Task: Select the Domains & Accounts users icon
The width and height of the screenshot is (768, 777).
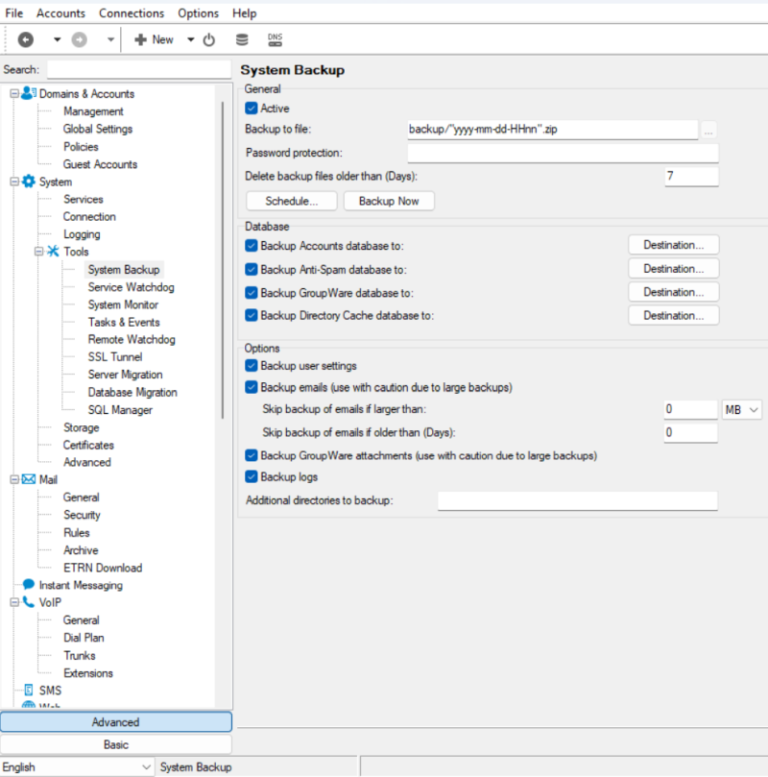Action: [x=28, y=94]
